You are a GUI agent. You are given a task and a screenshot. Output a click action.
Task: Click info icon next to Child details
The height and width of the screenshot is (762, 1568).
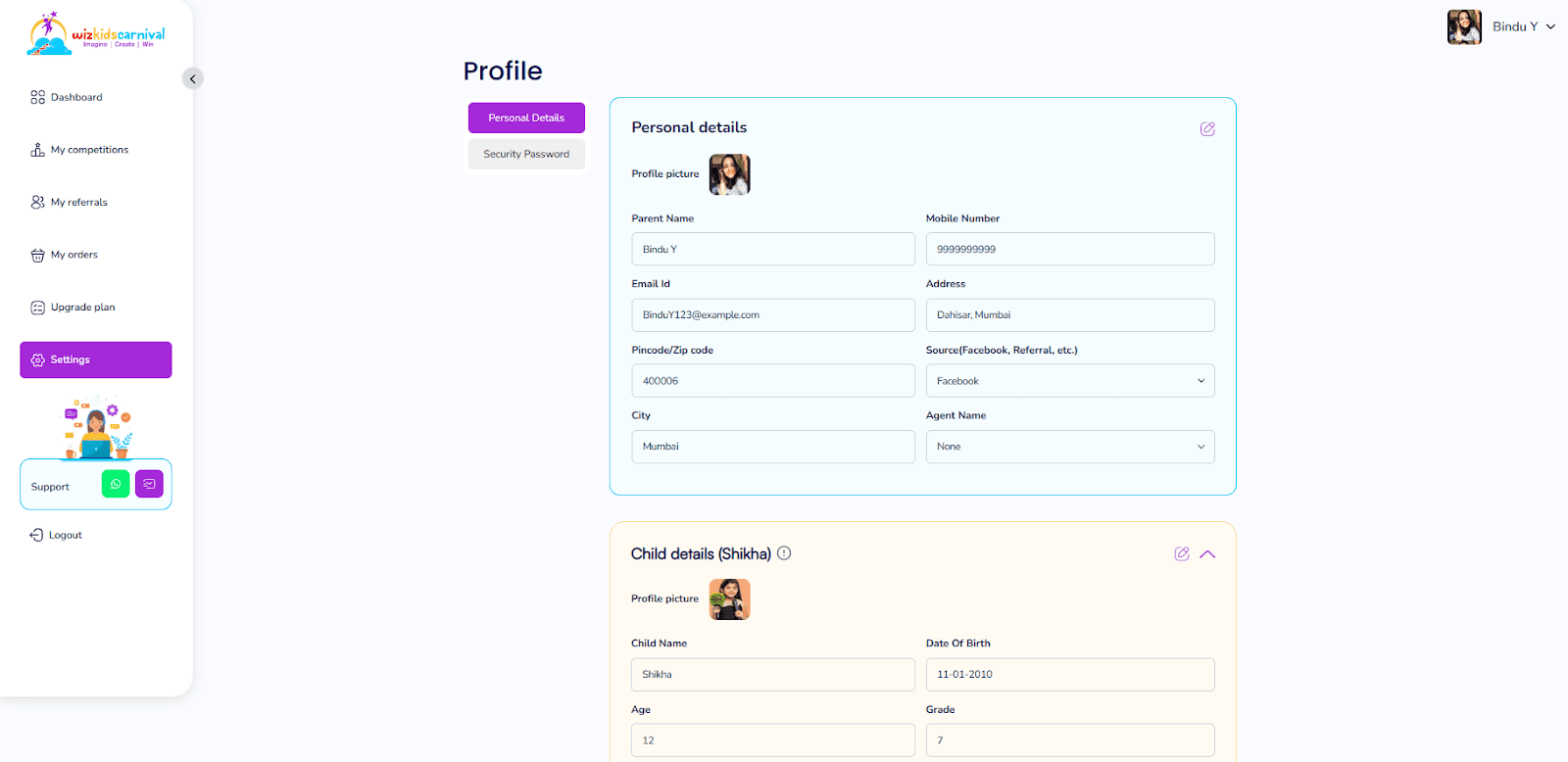click(784, 552)
